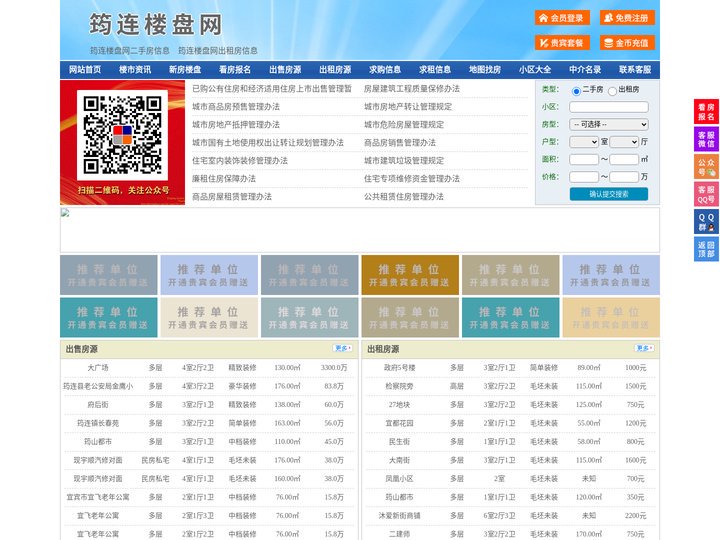Open the 府后街 sale listing

tap(98, 405)
